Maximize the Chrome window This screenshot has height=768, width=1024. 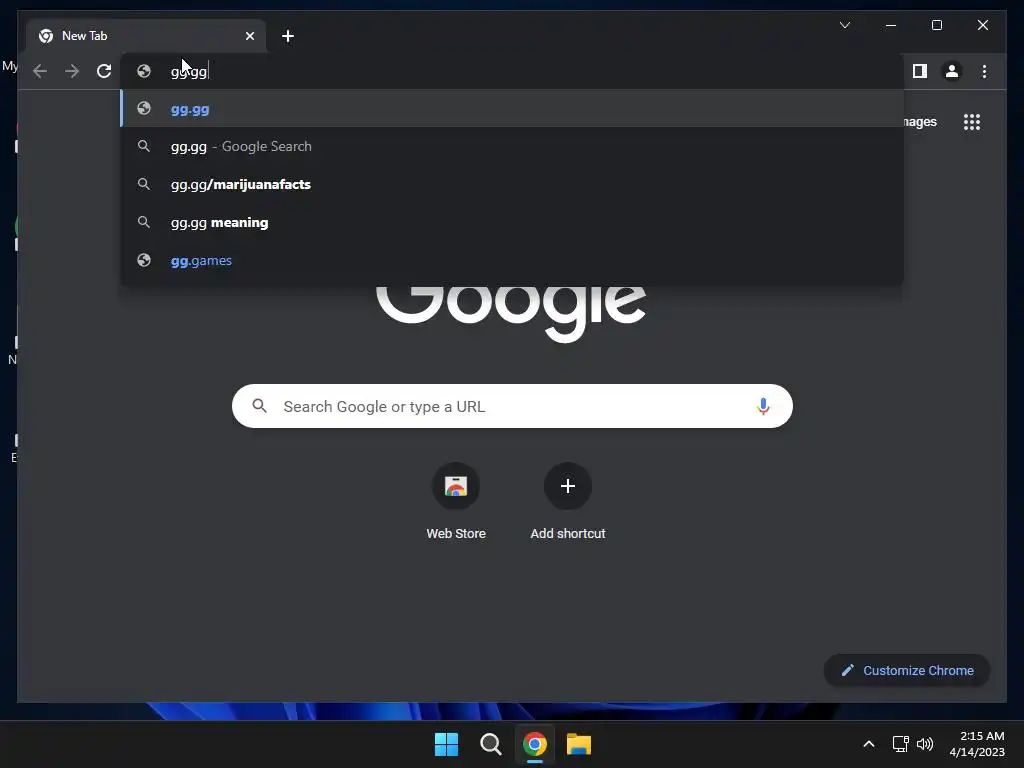(936, 25)
